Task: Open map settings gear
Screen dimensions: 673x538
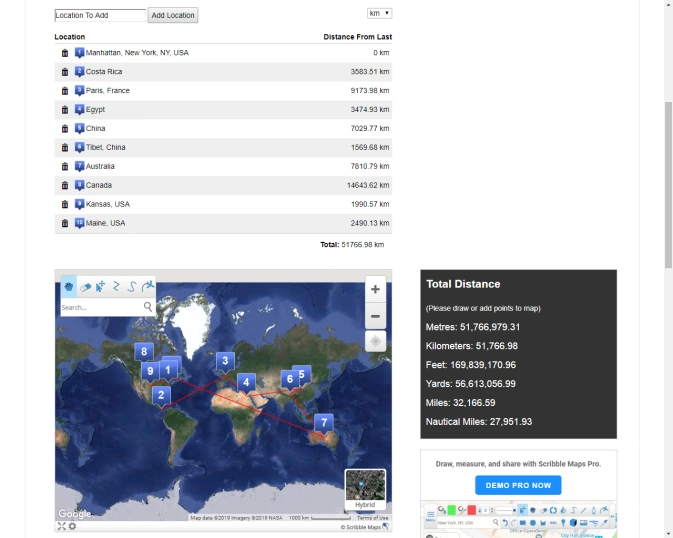Action: coord(73,526)
